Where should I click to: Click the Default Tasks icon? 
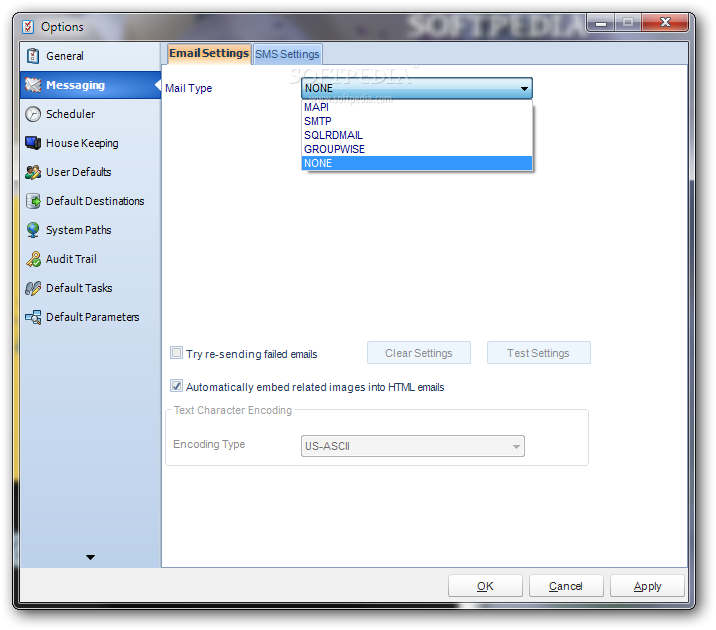[x=33, y=288]
